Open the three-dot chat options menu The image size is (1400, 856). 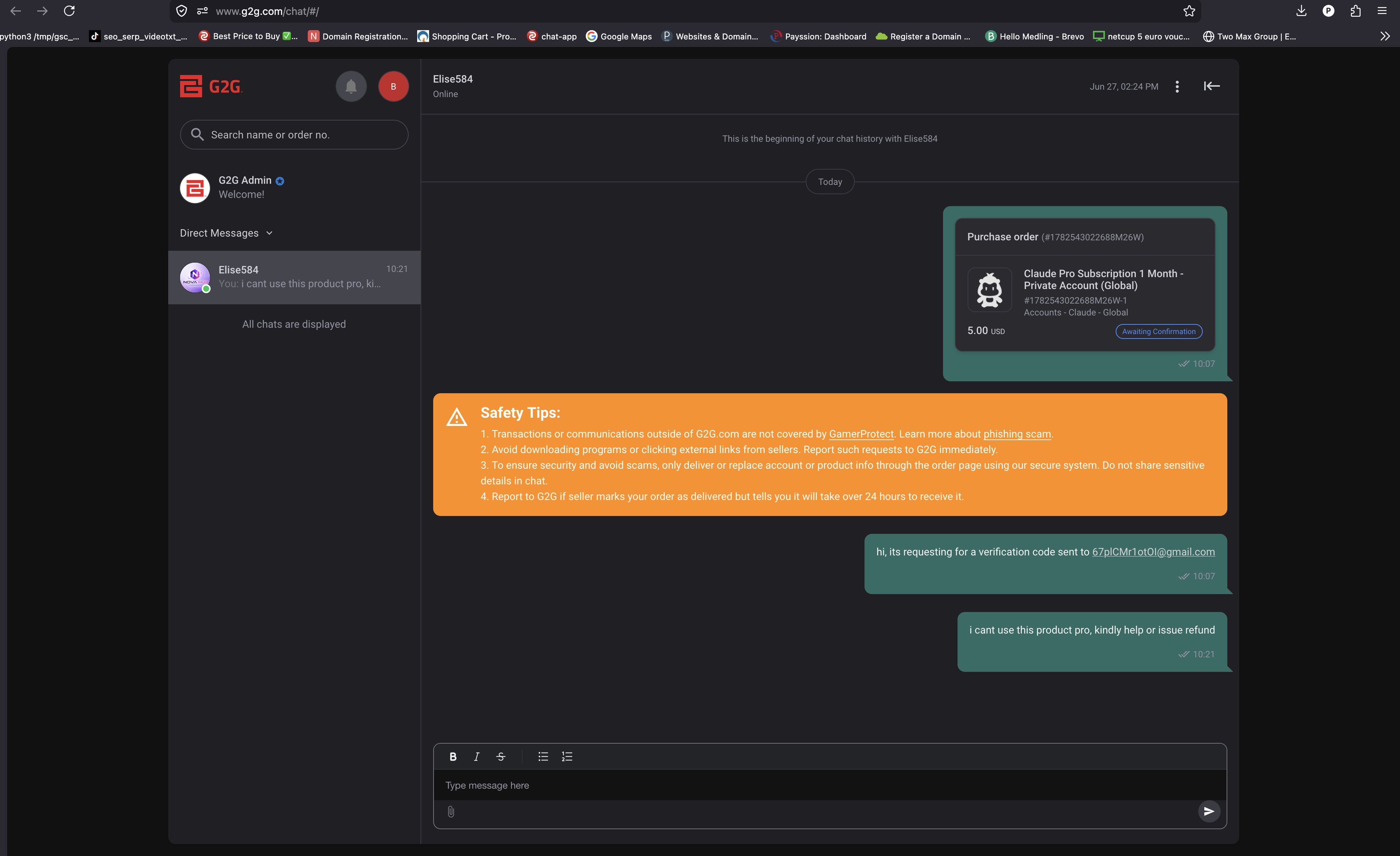click(1177, 86)
